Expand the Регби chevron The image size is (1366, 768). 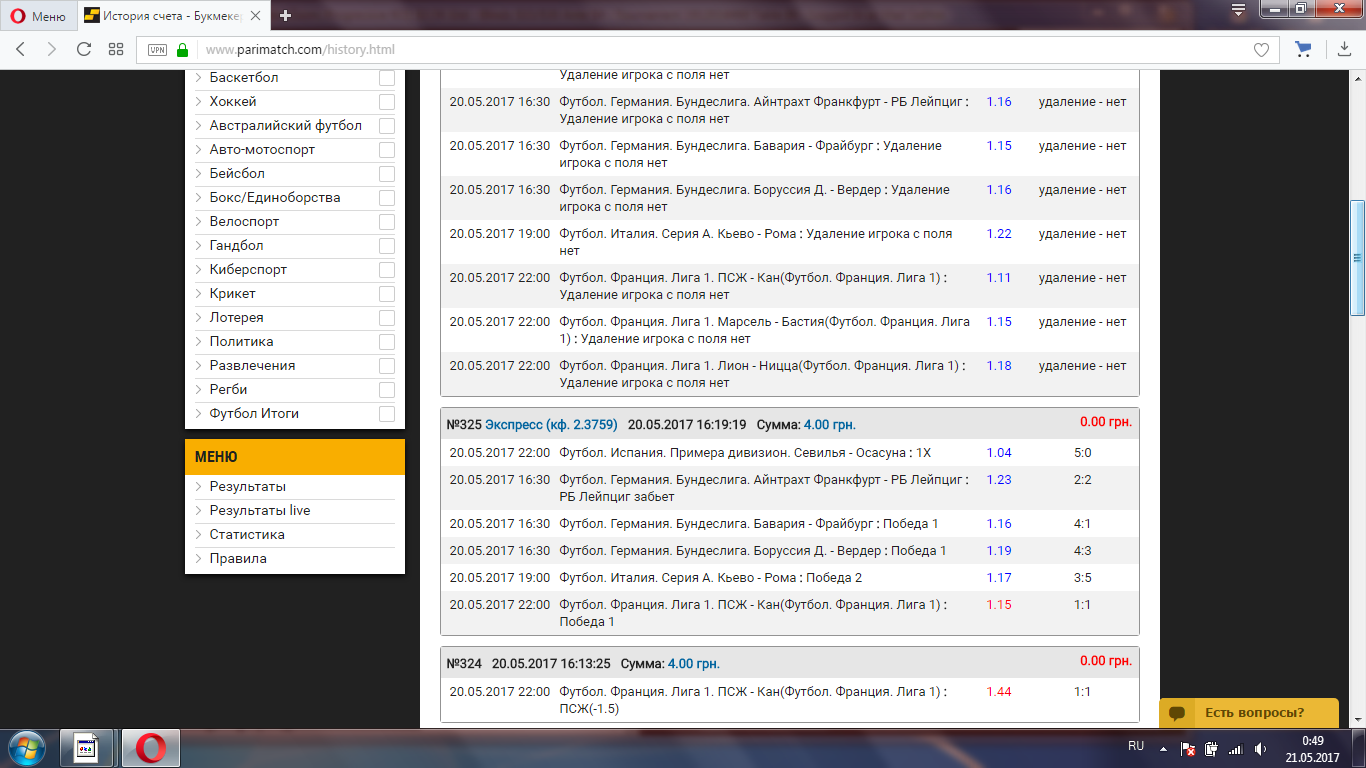198,390
